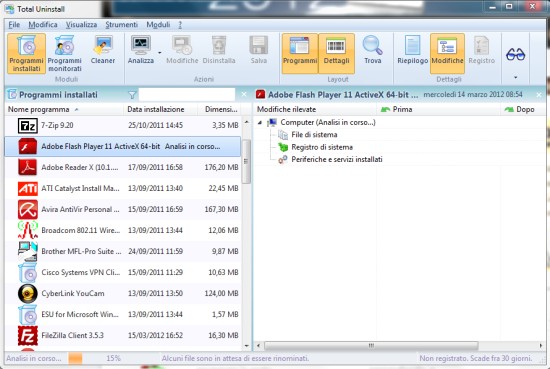Click the date "15/03/2012 16:52"
This screenshot has width=550, height=369.
155,335
